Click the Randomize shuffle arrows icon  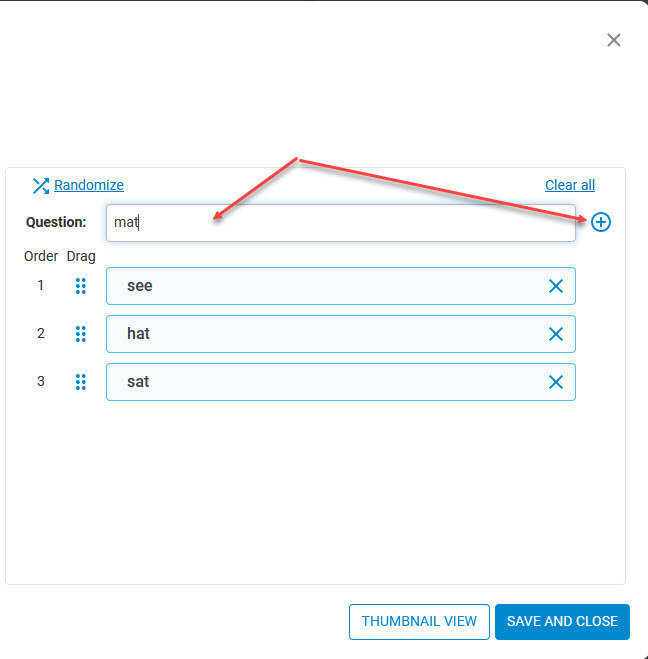click(41, 186)
